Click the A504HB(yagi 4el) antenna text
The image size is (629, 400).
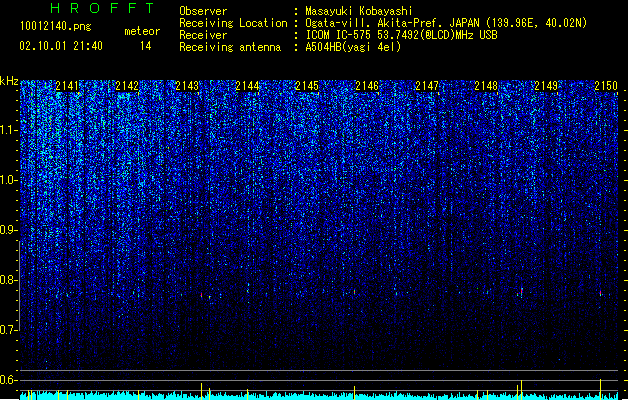pos(353,47)
